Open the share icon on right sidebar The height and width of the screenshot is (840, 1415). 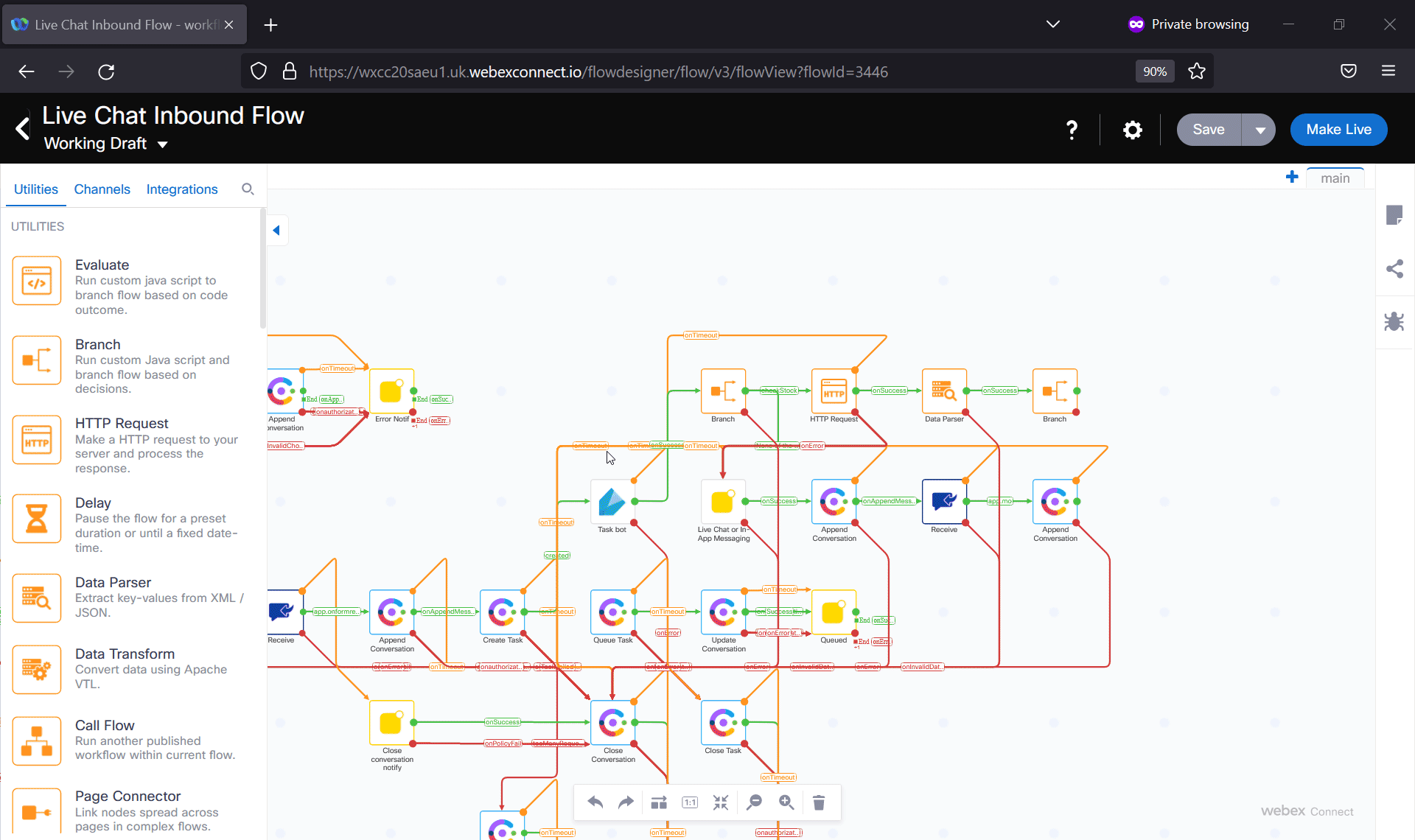tap(1394, 268)
